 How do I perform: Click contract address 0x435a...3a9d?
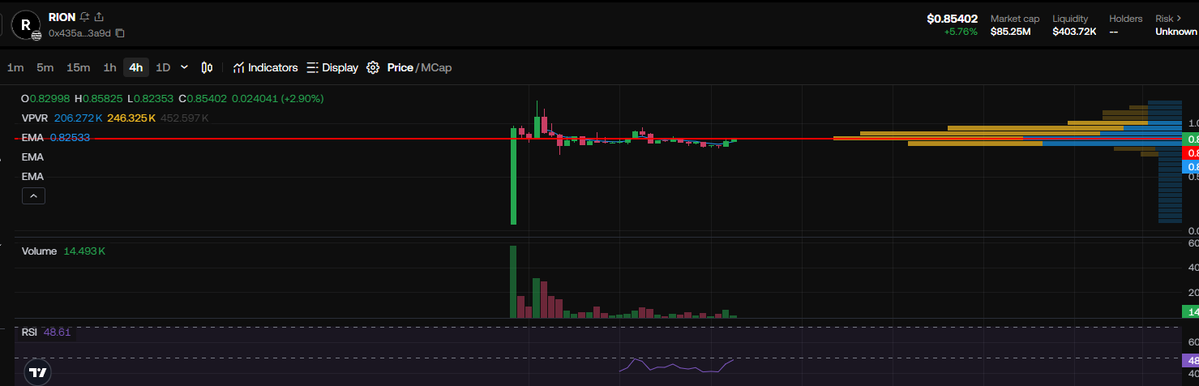(80, 33)
